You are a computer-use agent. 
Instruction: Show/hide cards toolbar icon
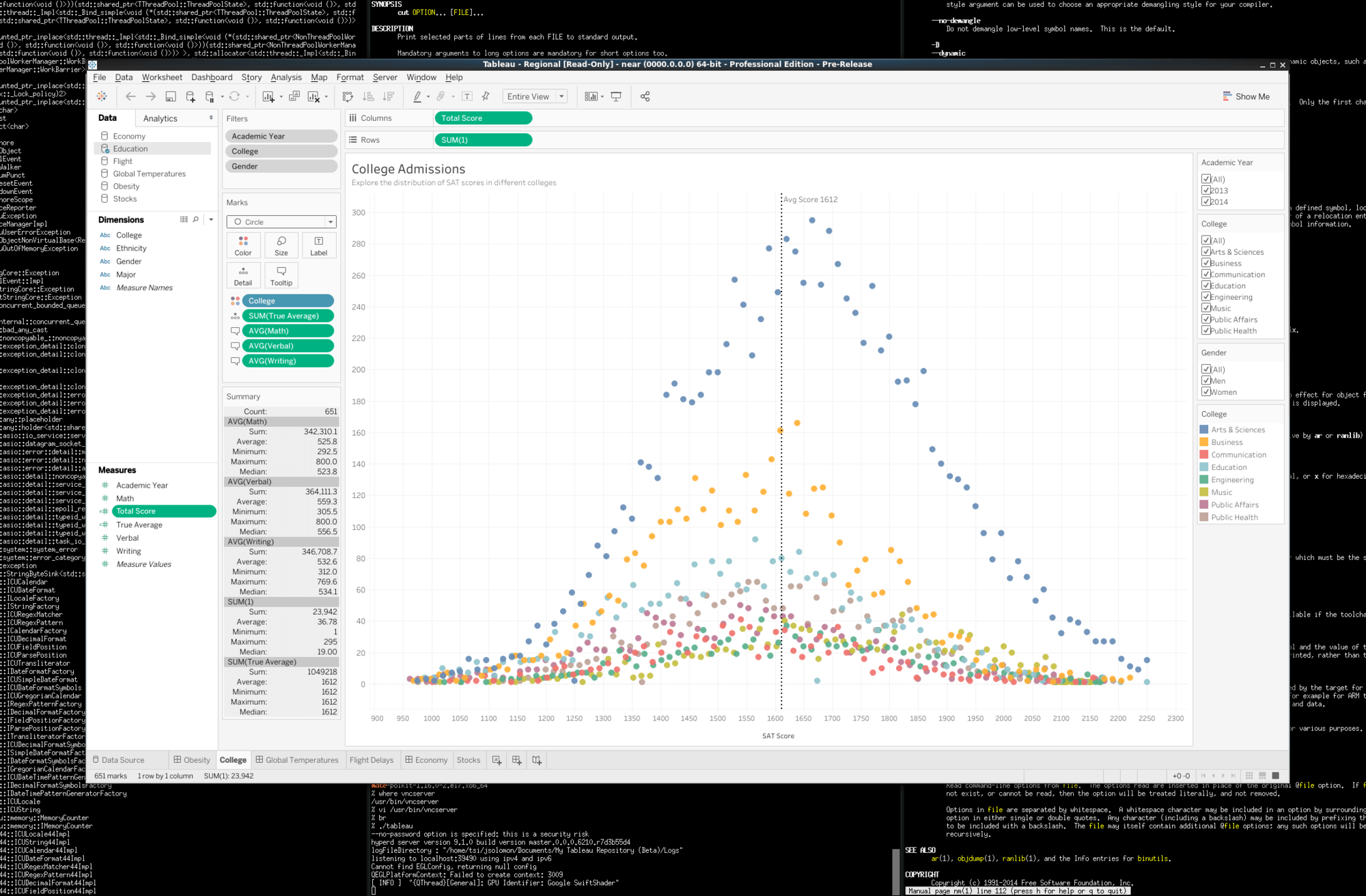[591, 96]
